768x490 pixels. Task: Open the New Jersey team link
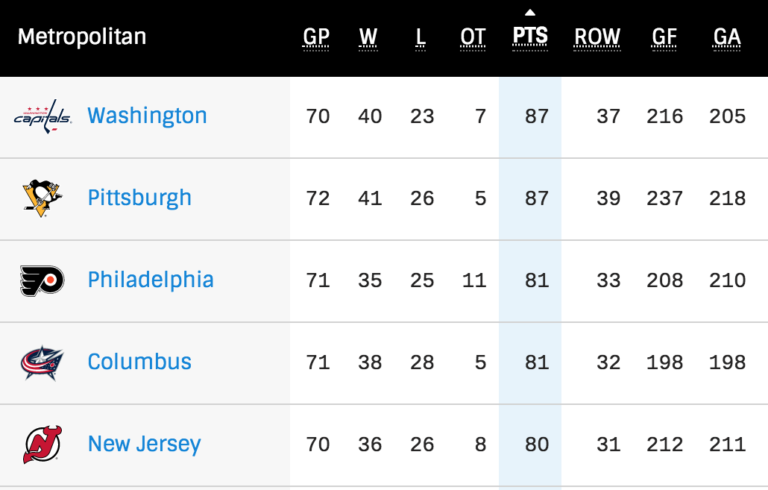coord(144,444)
